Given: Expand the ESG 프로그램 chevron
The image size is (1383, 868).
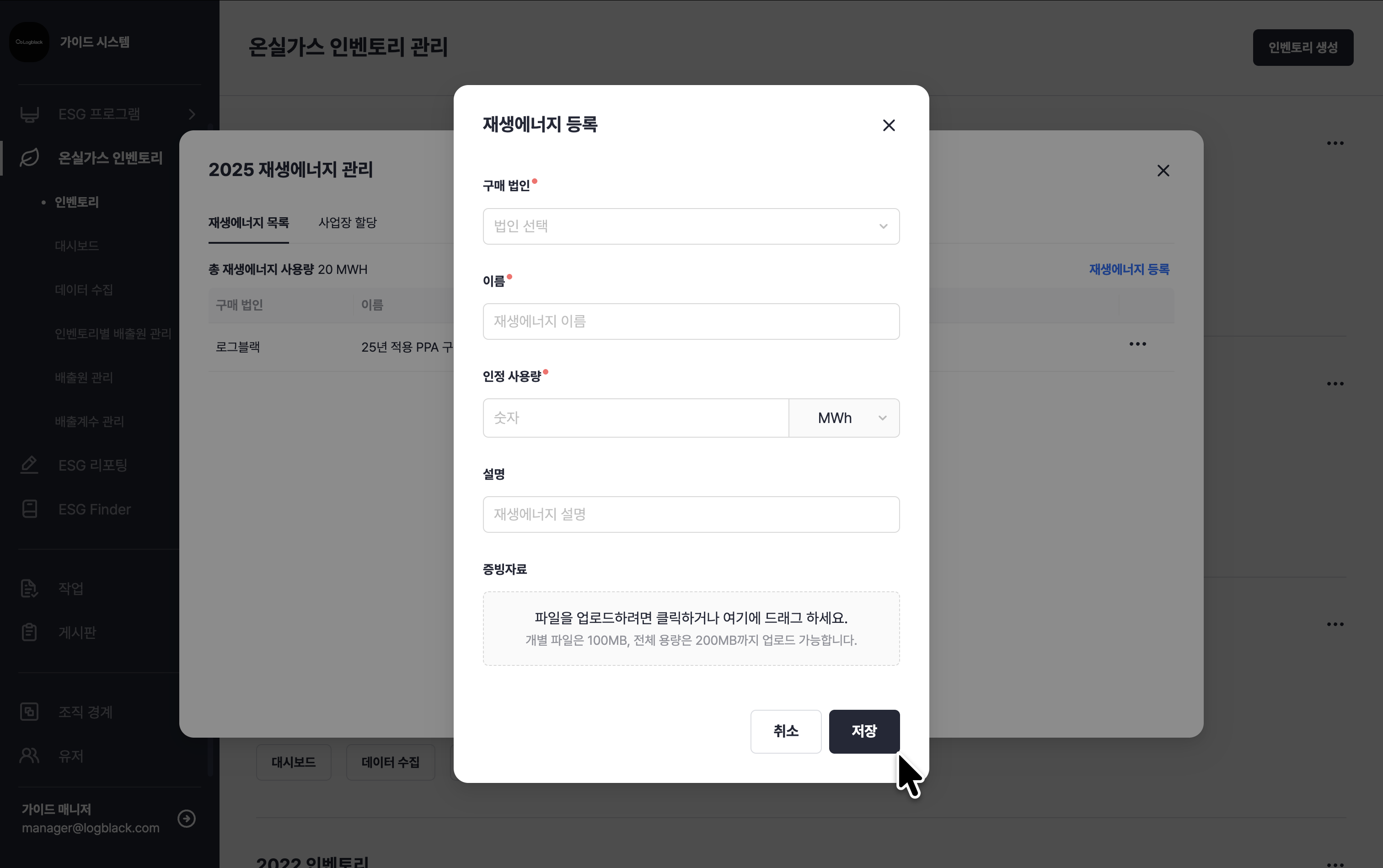Looking at the screenshot, I should (193, 114).
